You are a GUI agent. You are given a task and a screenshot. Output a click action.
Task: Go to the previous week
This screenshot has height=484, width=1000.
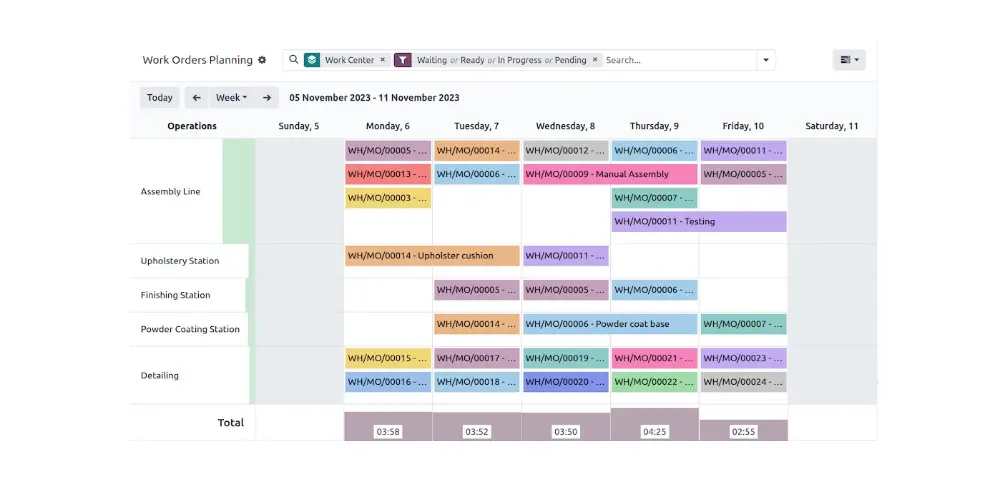197,98
